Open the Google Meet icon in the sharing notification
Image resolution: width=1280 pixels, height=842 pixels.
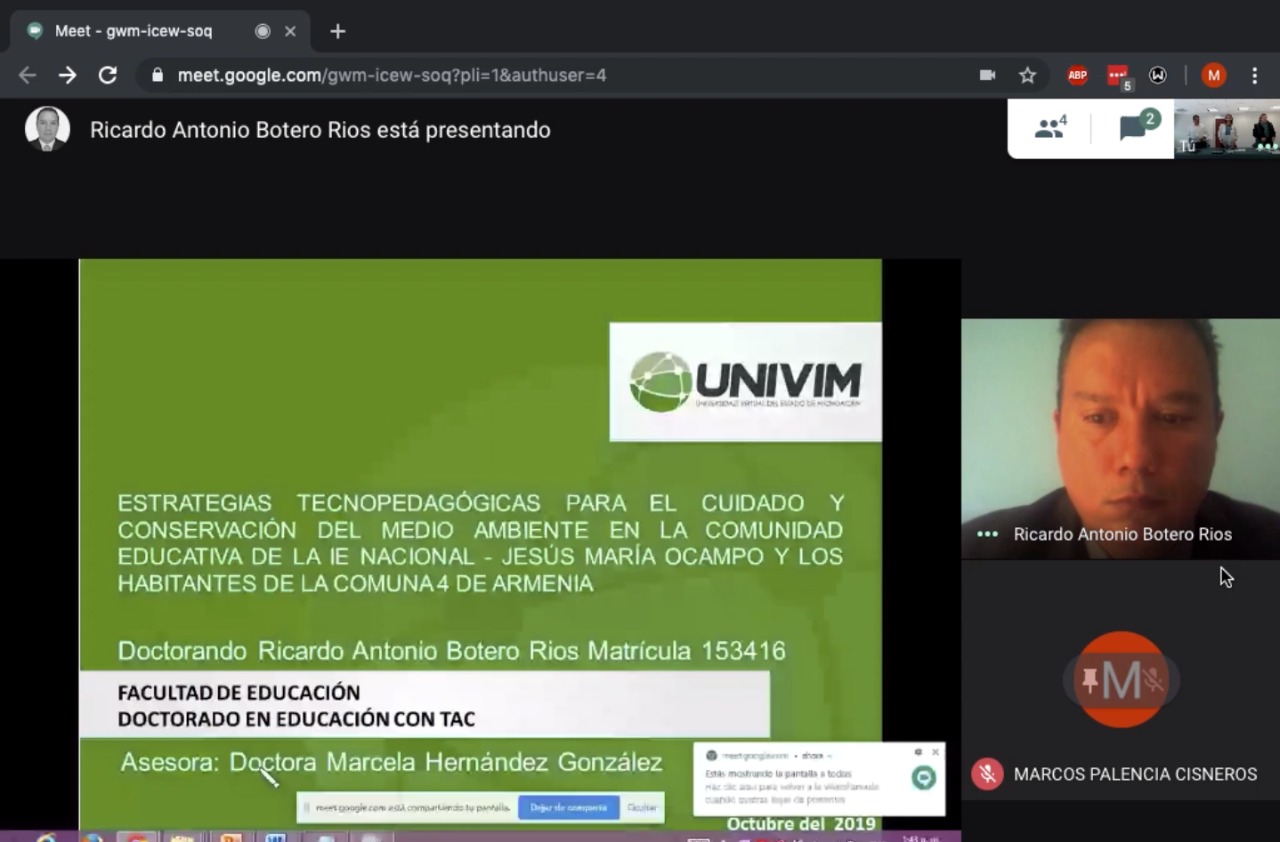point(922,778)
